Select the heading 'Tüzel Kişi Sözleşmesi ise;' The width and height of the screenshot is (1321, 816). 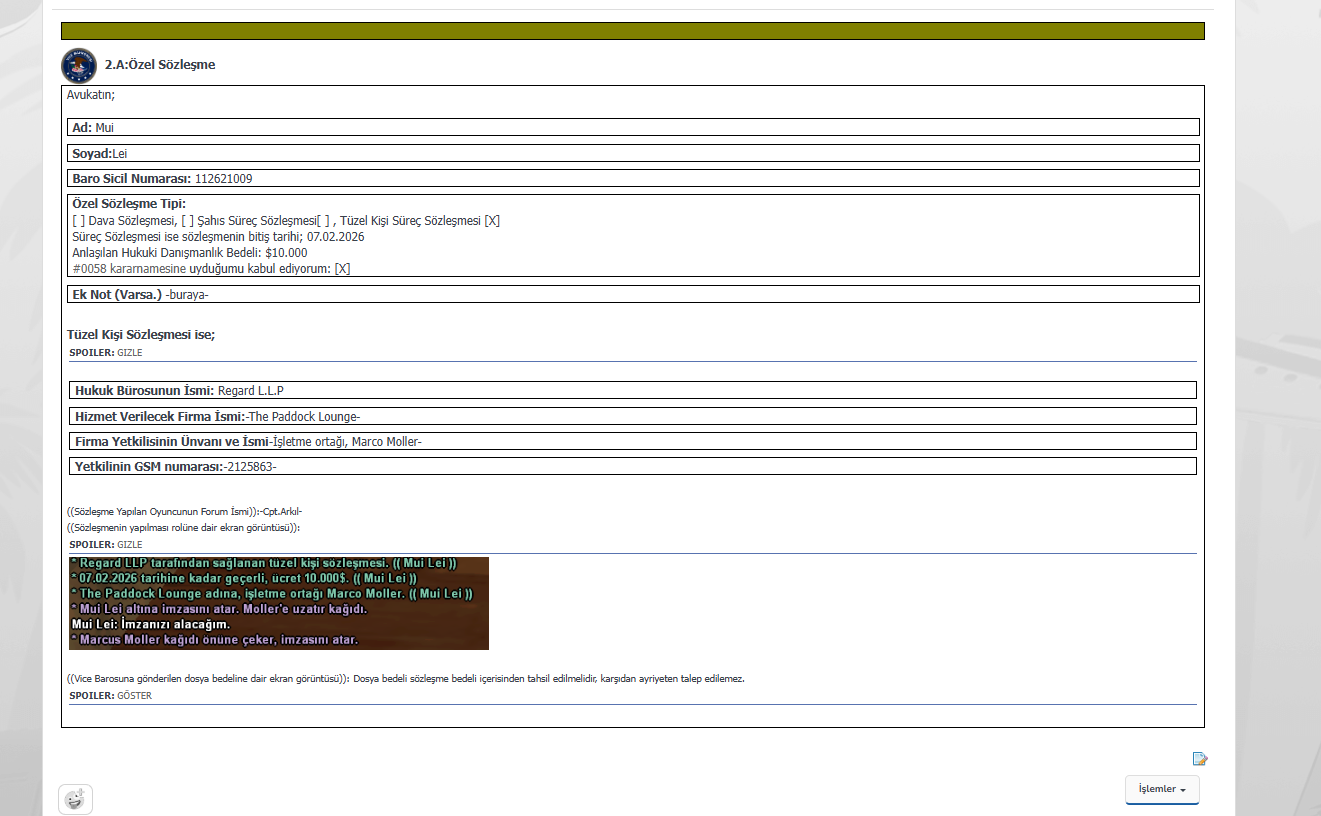(x=141, y=335)
